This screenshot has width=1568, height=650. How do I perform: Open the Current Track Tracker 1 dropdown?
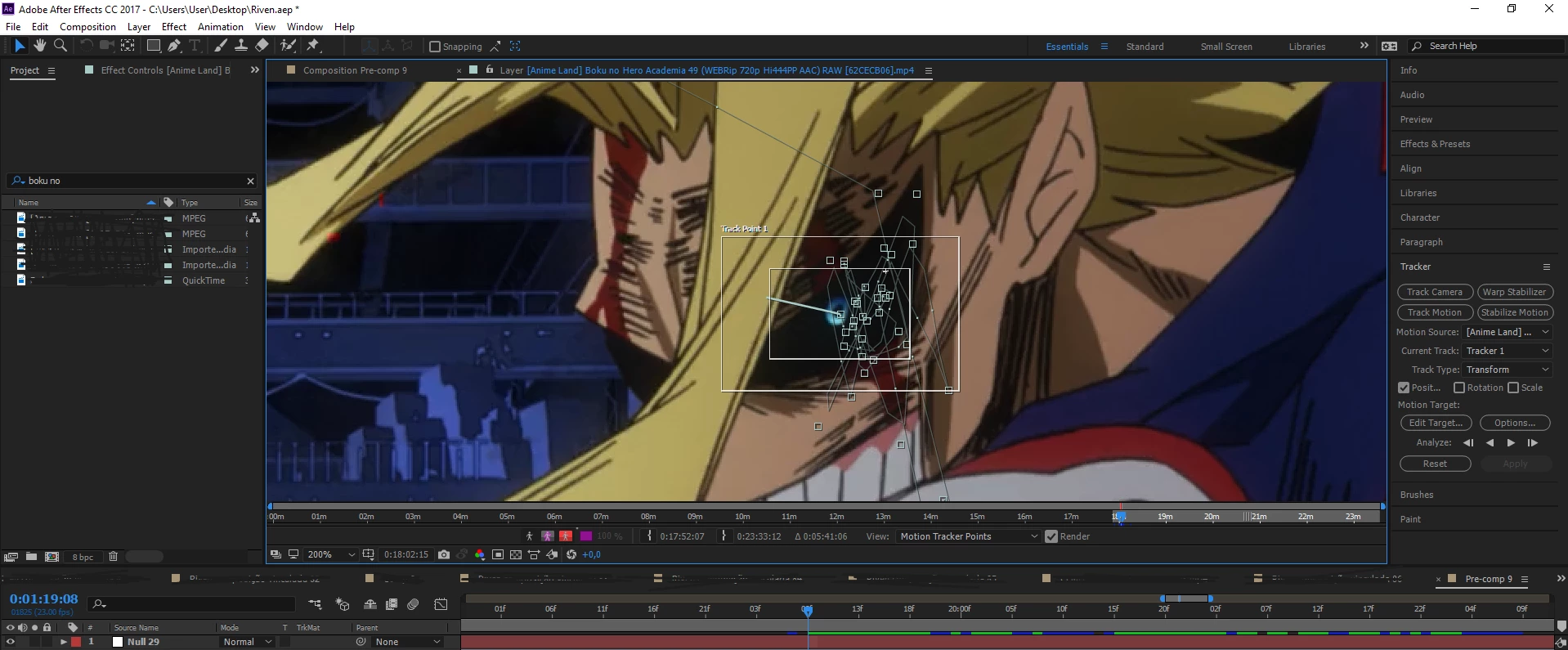tap(1507, 351)
